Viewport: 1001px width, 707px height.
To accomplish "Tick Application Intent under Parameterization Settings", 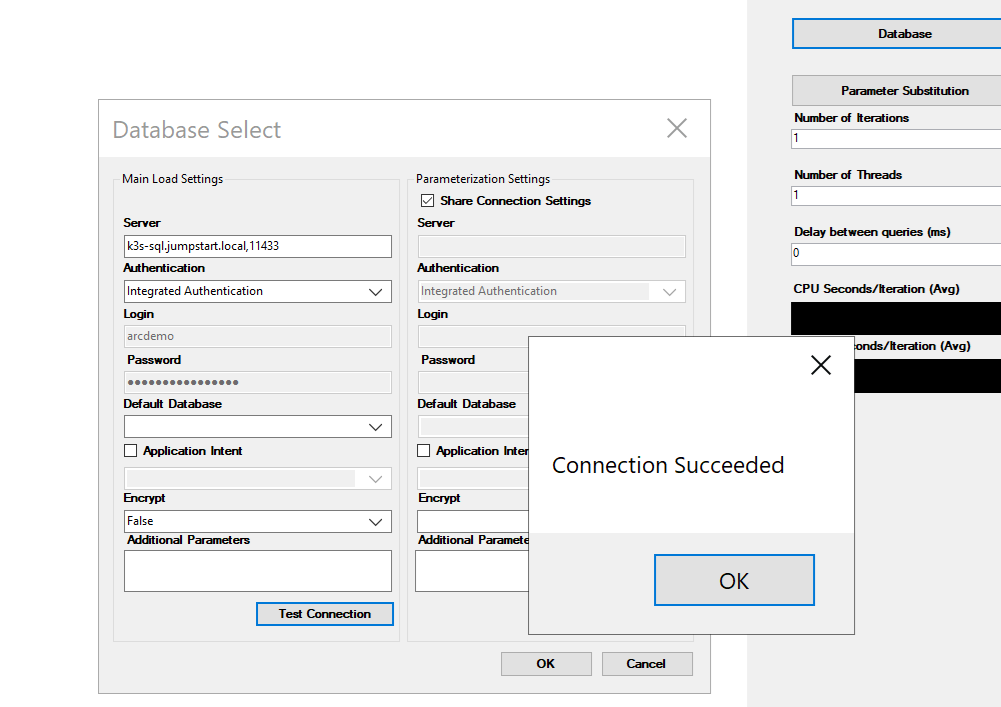I will point(423,451).
